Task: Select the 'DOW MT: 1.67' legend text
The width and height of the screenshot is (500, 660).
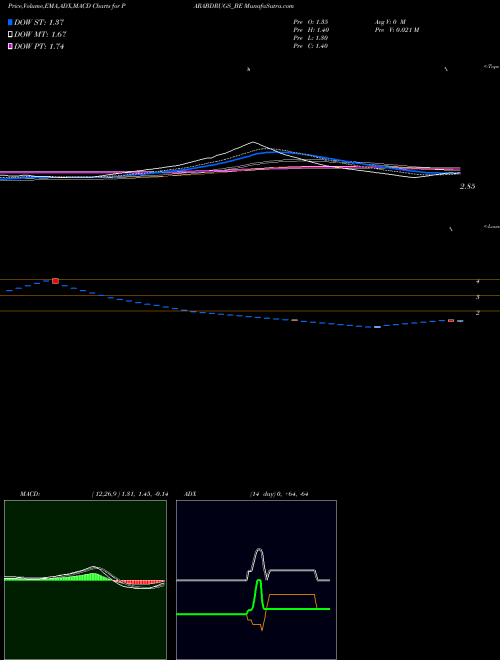Action: coord(40,35)
